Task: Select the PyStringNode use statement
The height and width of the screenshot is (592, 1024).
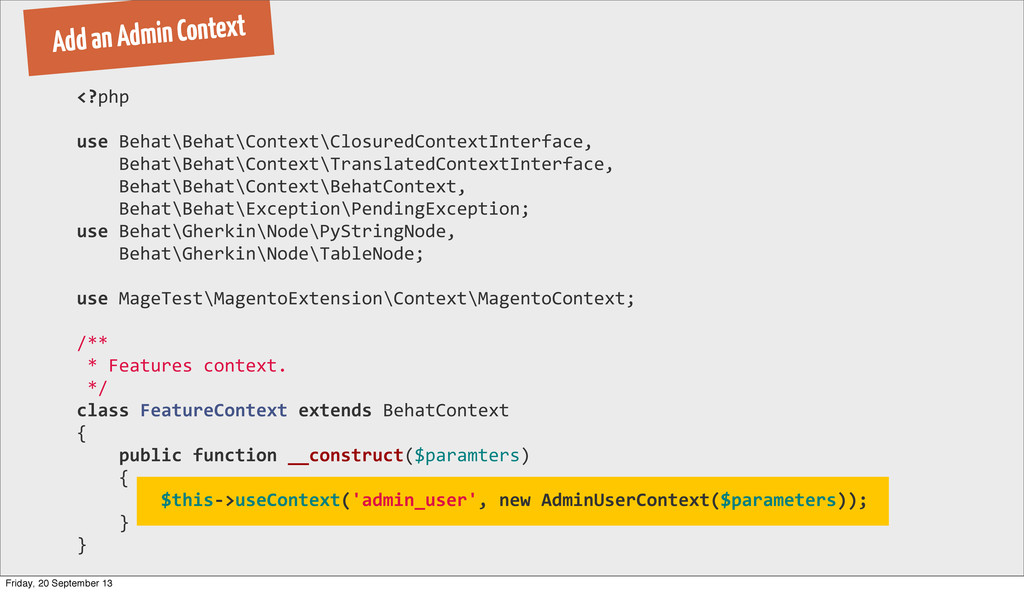Action: (x=266, y=231)
